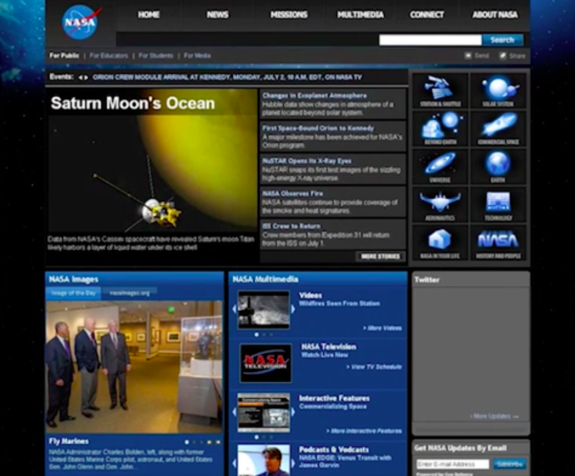This screenshot has height=476, width=575.
Task: Select the Beyond Earth icon tile
Action: [x=440, y=129]
